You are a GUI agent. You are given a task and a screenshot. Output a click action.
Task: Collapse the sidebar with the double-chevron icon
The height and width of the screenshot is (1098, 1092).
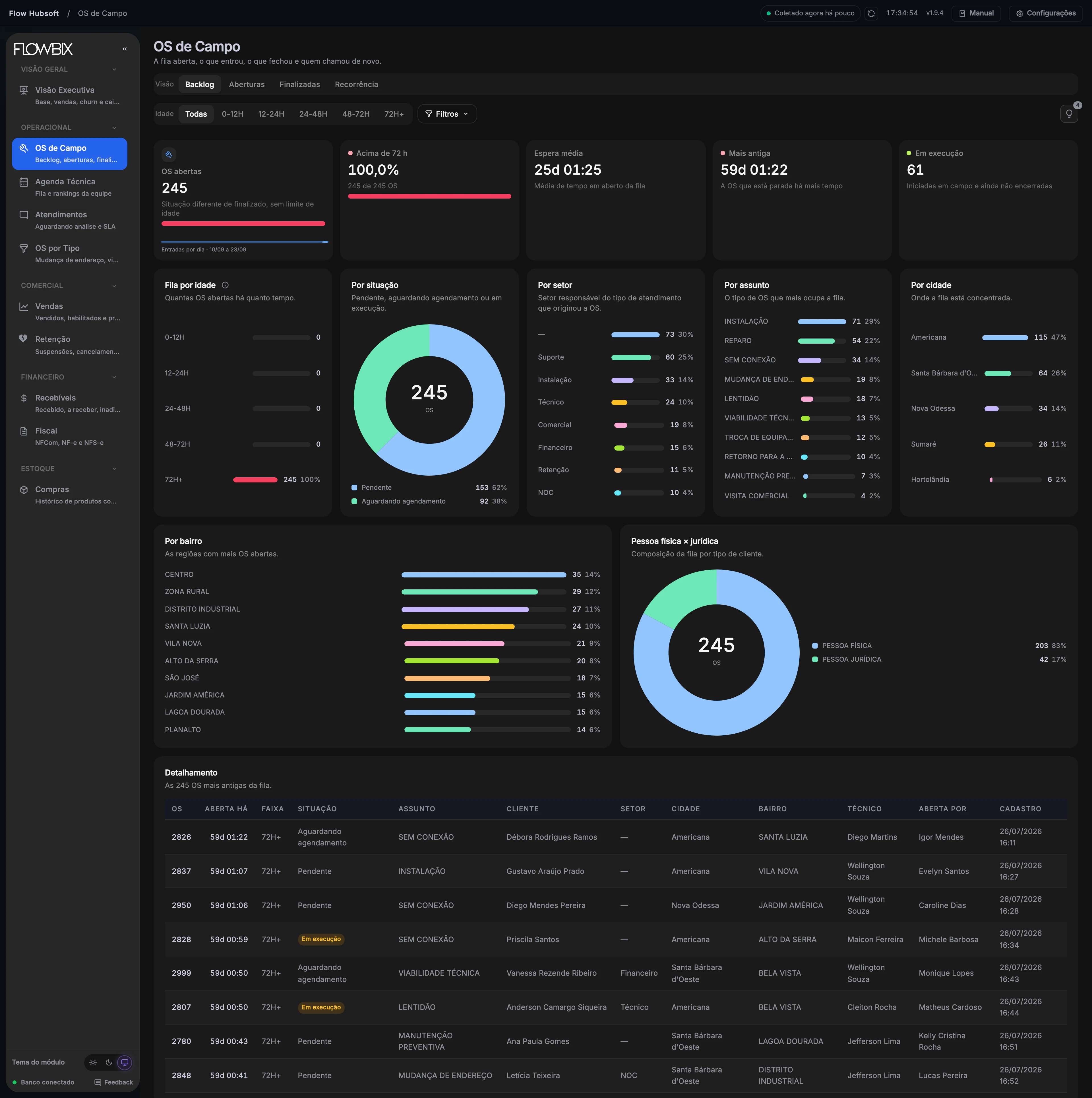pyautogui.click(x=125, y=49)
